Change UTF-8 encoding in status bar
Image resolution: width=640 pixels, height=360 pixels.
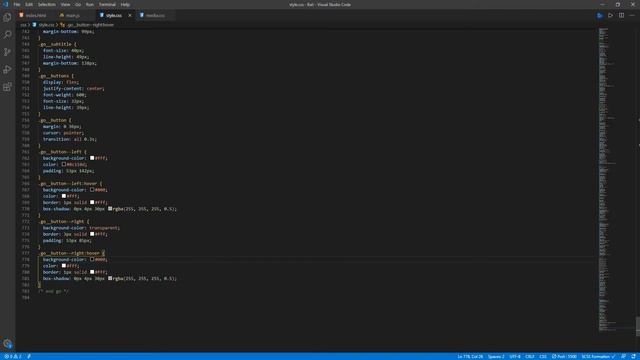click(x=515, y=356)
